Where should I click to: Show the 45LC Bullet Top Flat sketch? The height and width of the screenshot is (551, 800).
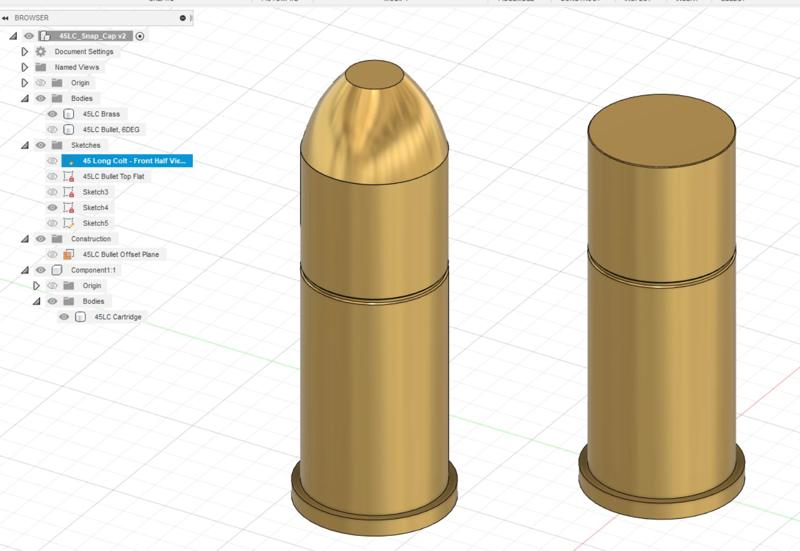pyautogui.click(x=52, y=177)
